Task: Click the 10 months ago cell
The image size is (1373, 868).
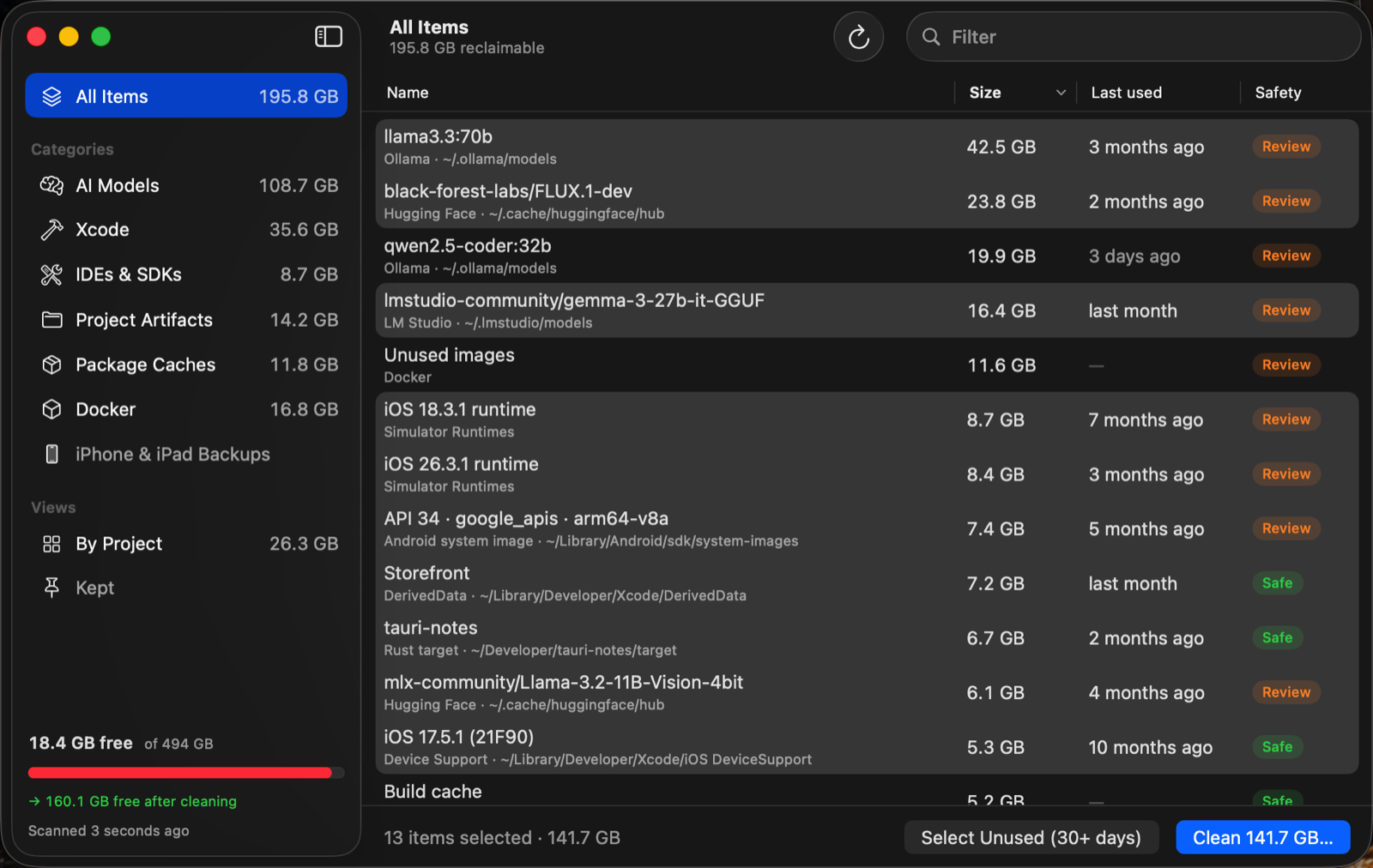Action: (x=1150, y=748)
